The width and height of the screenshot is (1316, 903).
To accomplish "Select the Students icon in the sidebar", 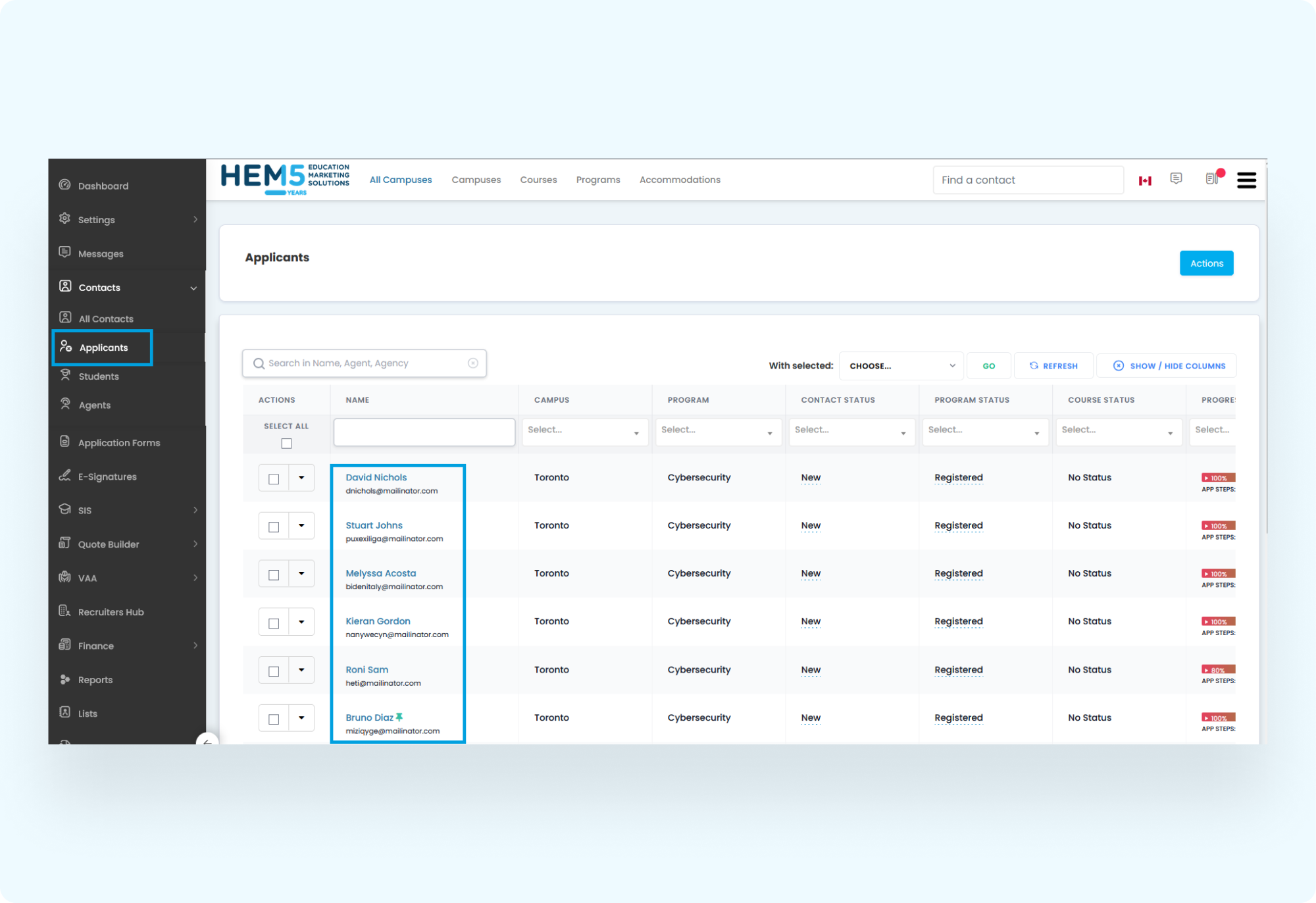I will tap(65, 375).
